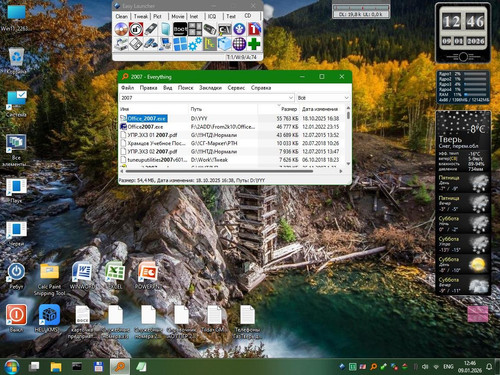This screenshot has height=375, width=500.
Task: Open the notifications bell on the taskbar
Action: [x=489, y=367]
